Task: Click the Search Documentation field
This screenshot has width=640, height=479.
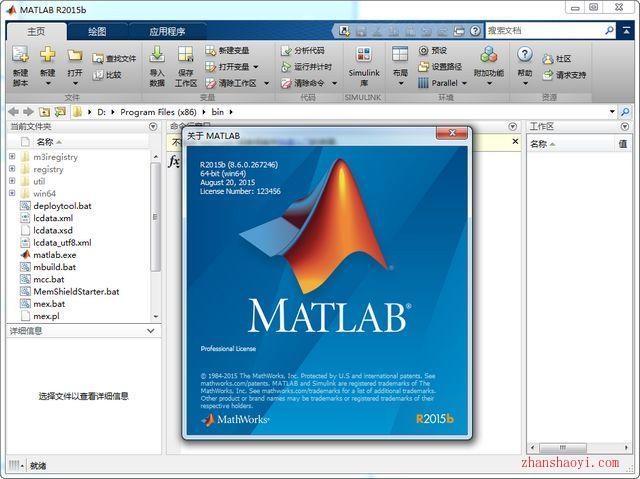Action: pyautogui.click(x=544, y=31)
